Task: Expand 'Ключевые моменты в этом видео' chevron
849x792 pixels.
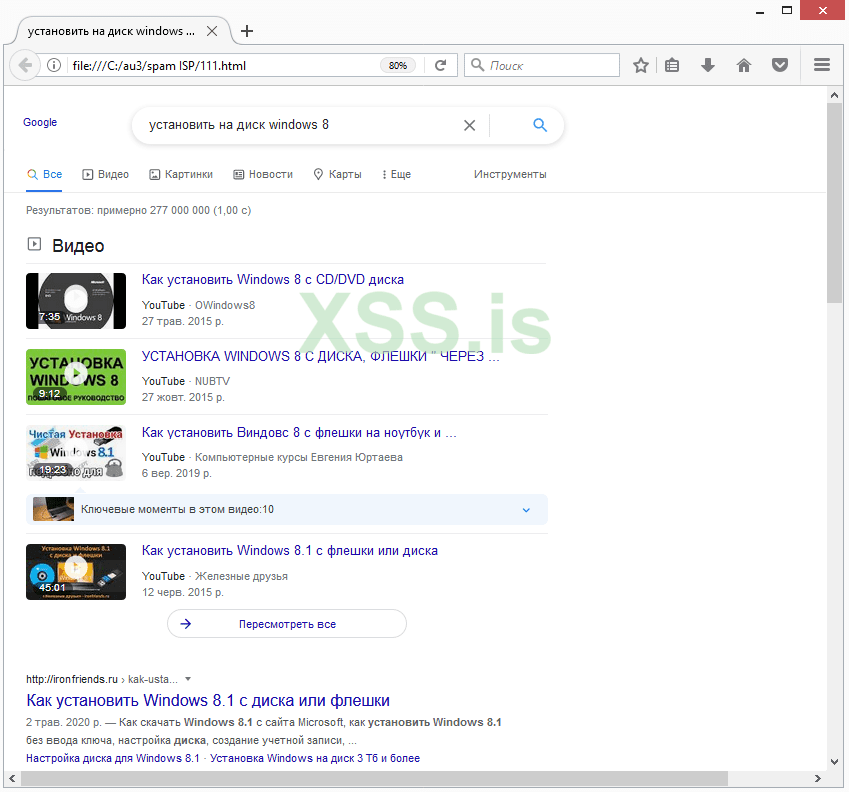Action: pos(526,510)
